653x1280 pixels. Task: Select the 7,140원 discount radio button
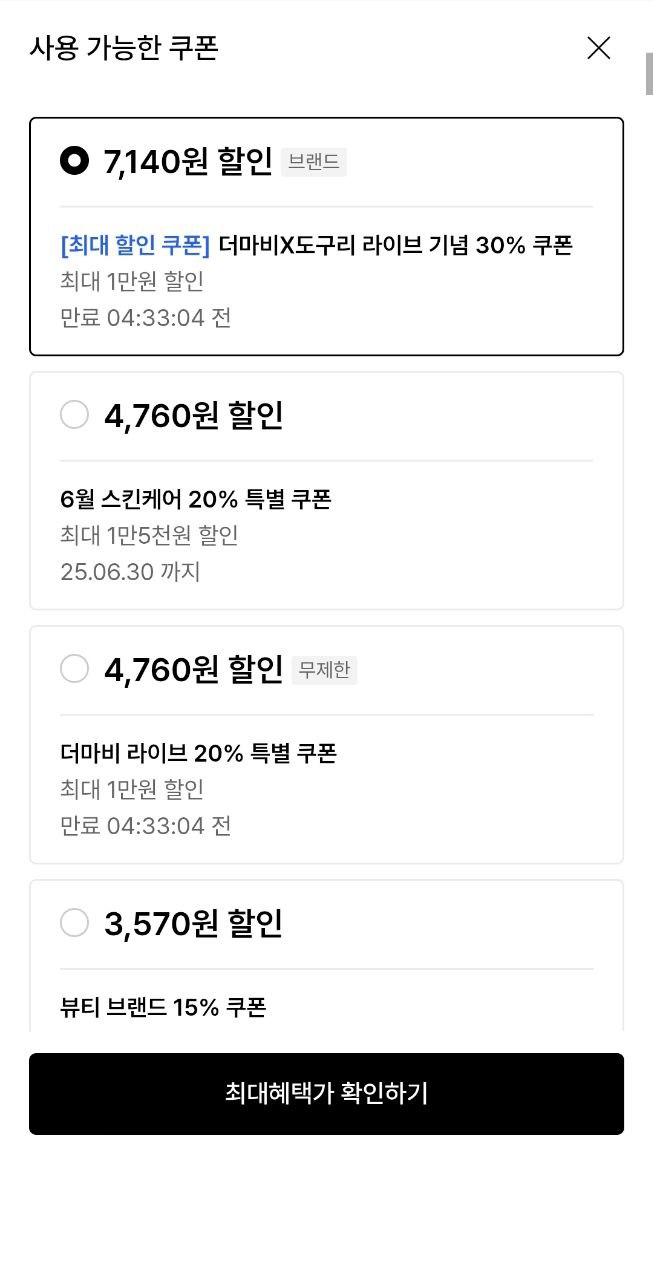[x=75, y=161]
